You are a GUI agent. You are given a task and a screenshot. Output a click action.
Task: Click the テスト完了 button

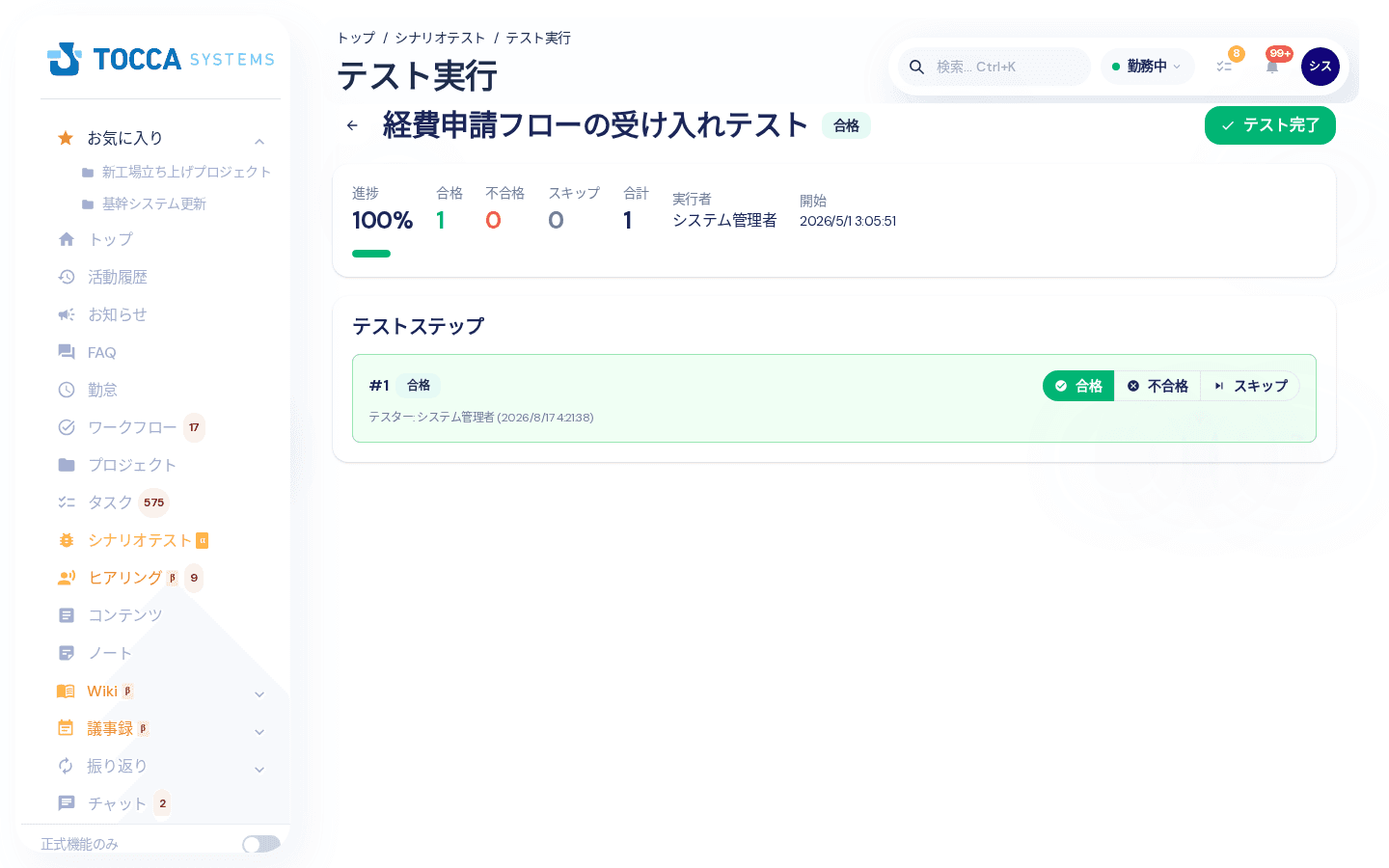(1270, 125)
